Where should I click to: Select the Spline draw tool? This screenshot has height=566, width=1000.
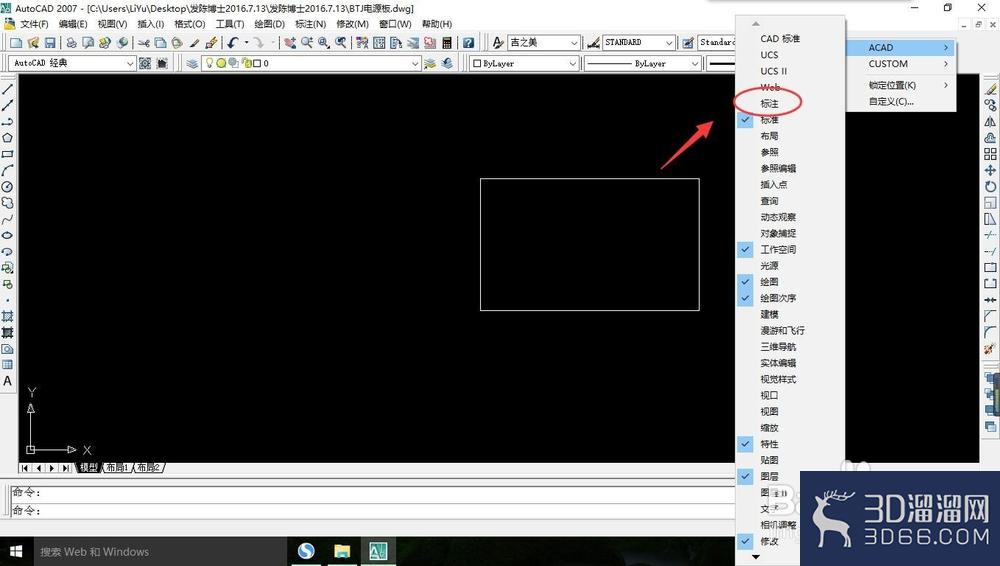8,220
